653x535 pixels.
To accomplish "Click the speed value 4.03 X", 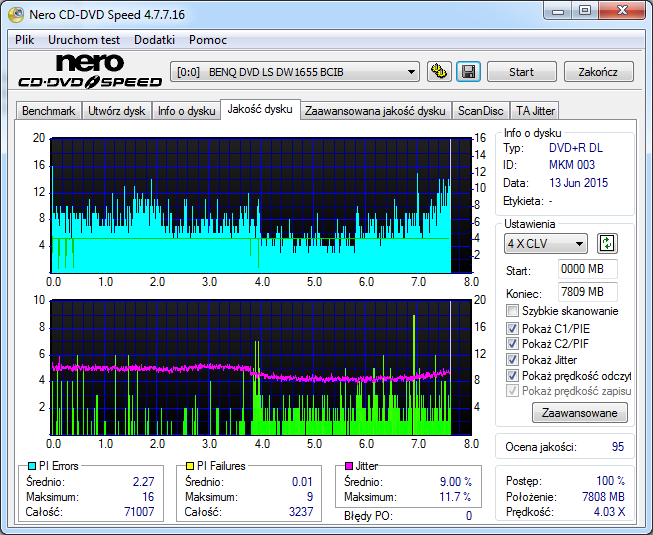I will tap(609, 512).
